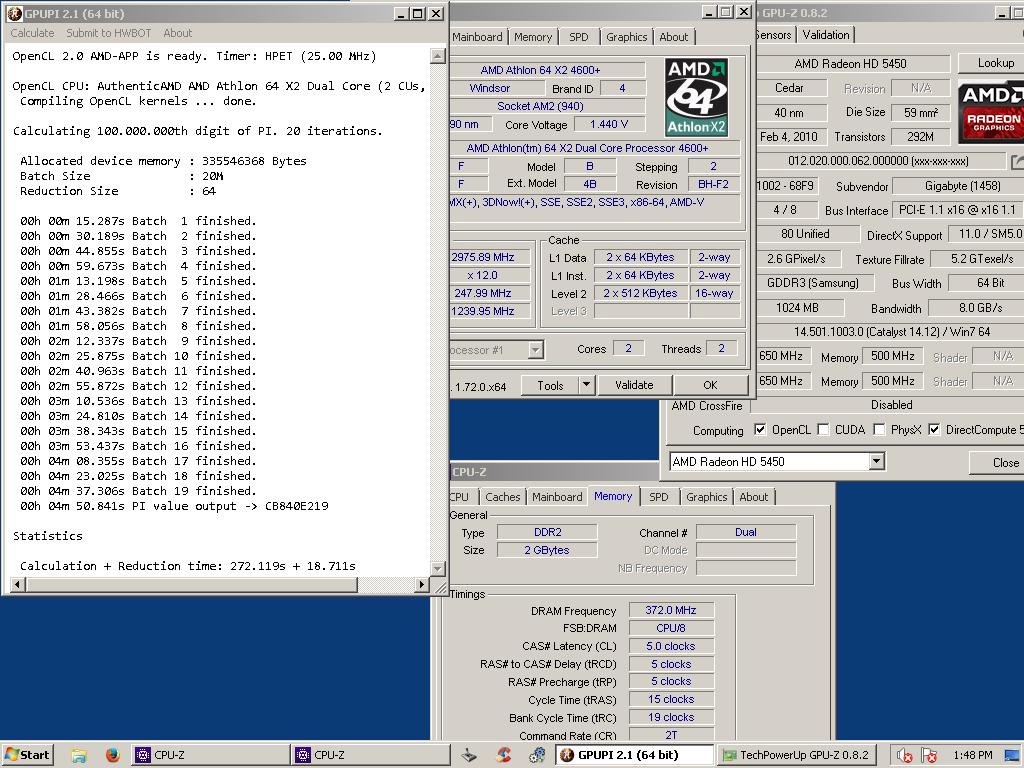This screenshot has height=768, width=1024.
Task: Click the vertical scroll up arrow in GPUPI
Action: point(438,56)
